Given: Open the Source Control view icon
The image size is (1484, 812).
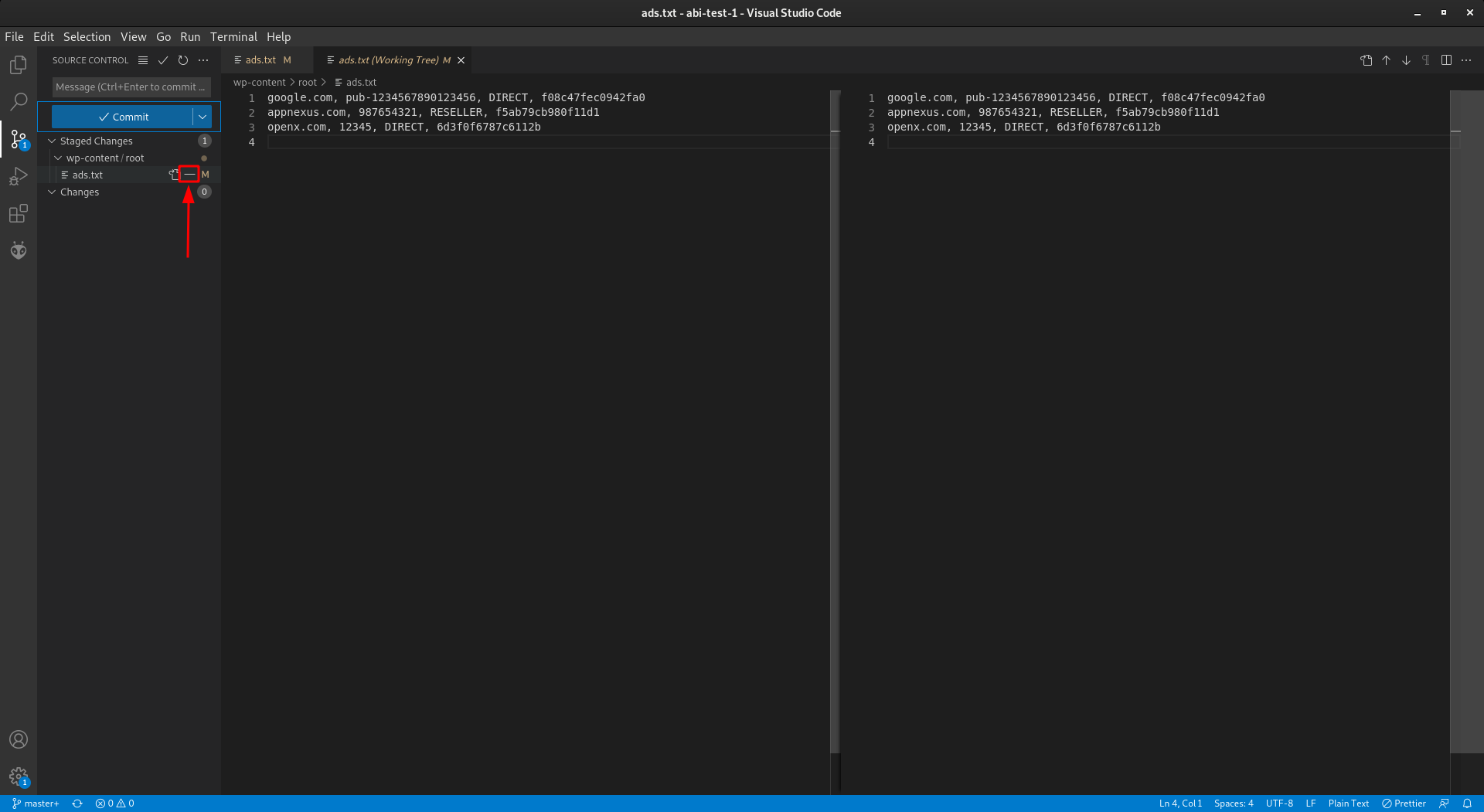Looking at the screenshot, I should point(19,139).
